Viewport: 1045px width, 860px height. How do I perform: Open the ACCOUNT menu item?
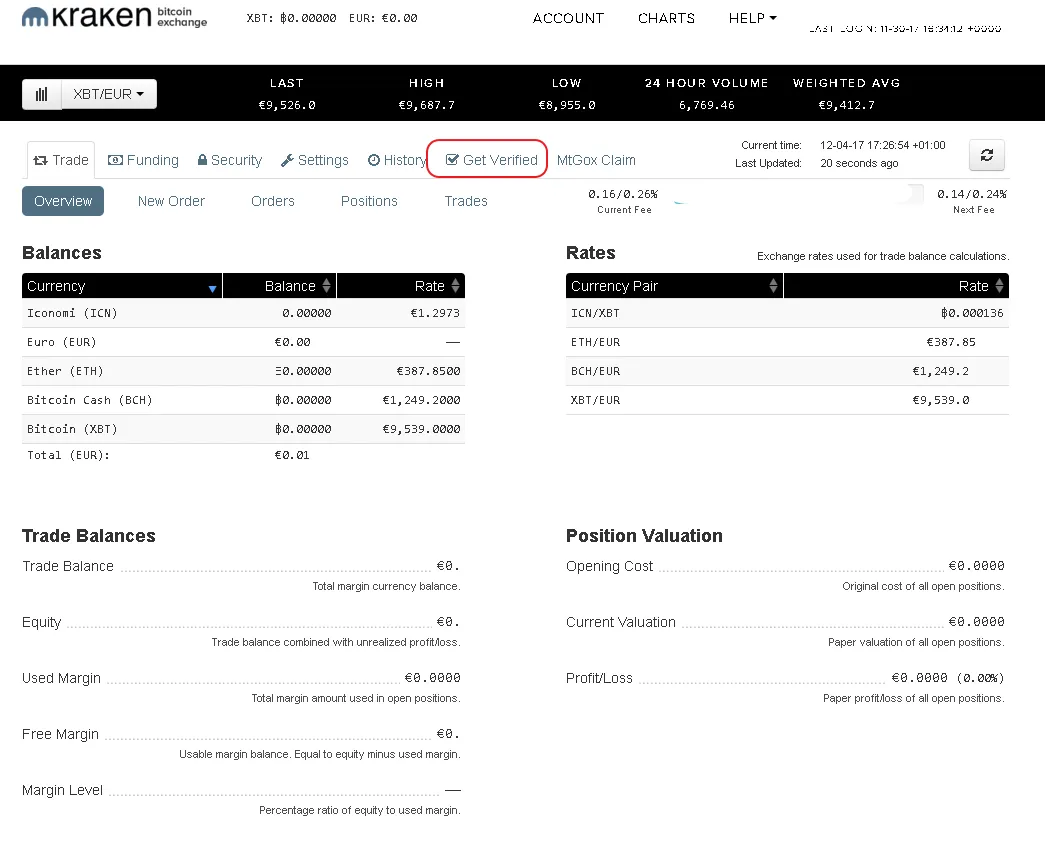[x=568, y=18]
